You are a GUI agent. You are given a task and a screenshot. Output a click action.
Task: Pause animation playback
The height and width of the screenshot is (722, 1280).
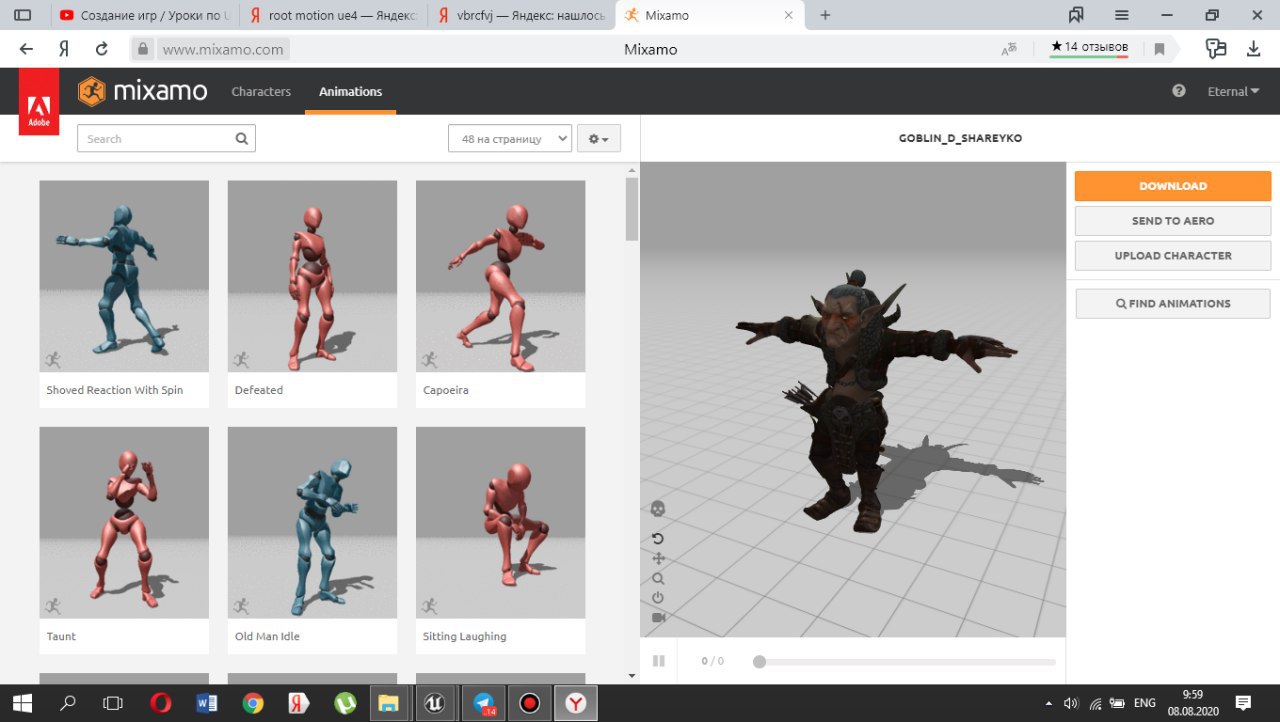659,661
